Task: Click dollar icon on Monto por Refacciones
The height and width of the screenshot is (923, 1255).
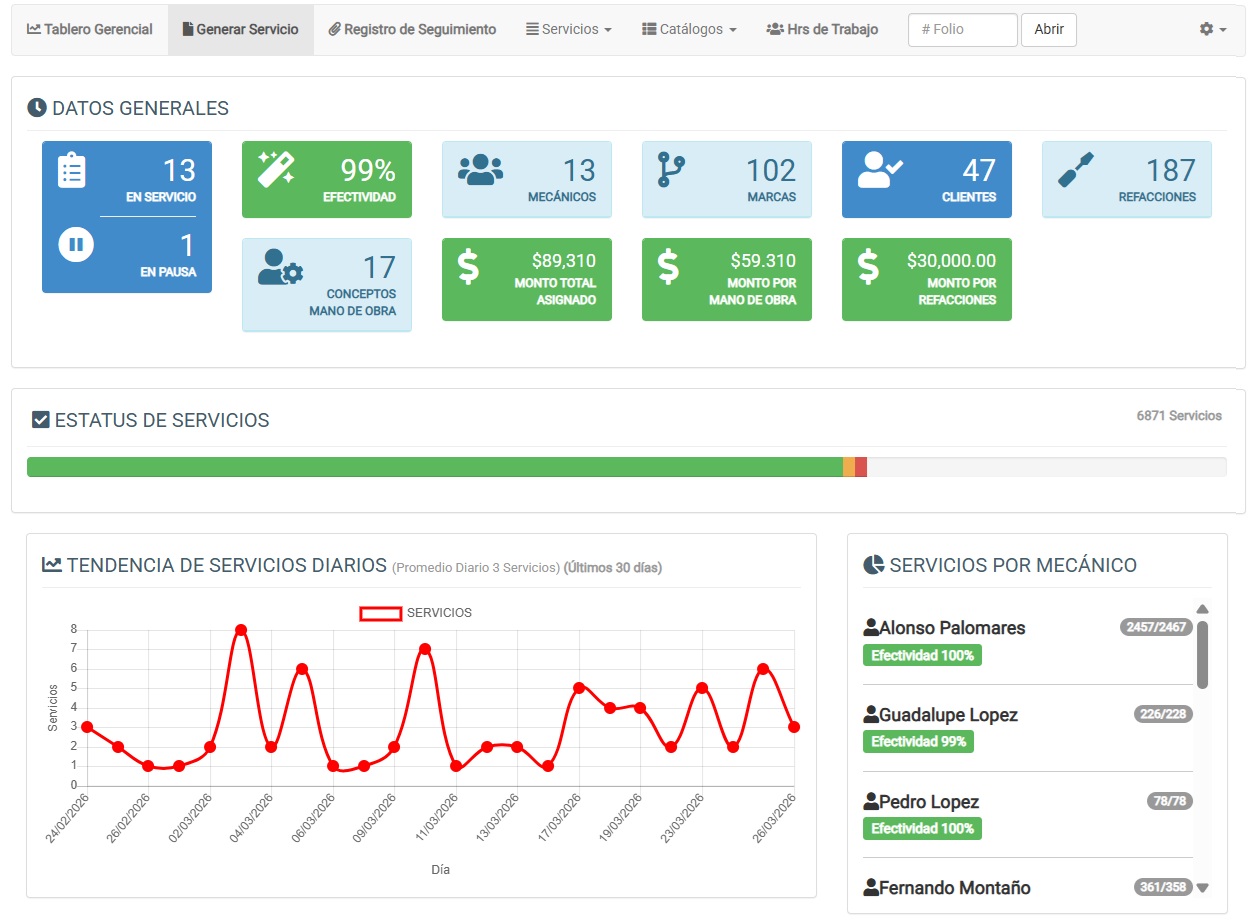Action: click(868, 267)
